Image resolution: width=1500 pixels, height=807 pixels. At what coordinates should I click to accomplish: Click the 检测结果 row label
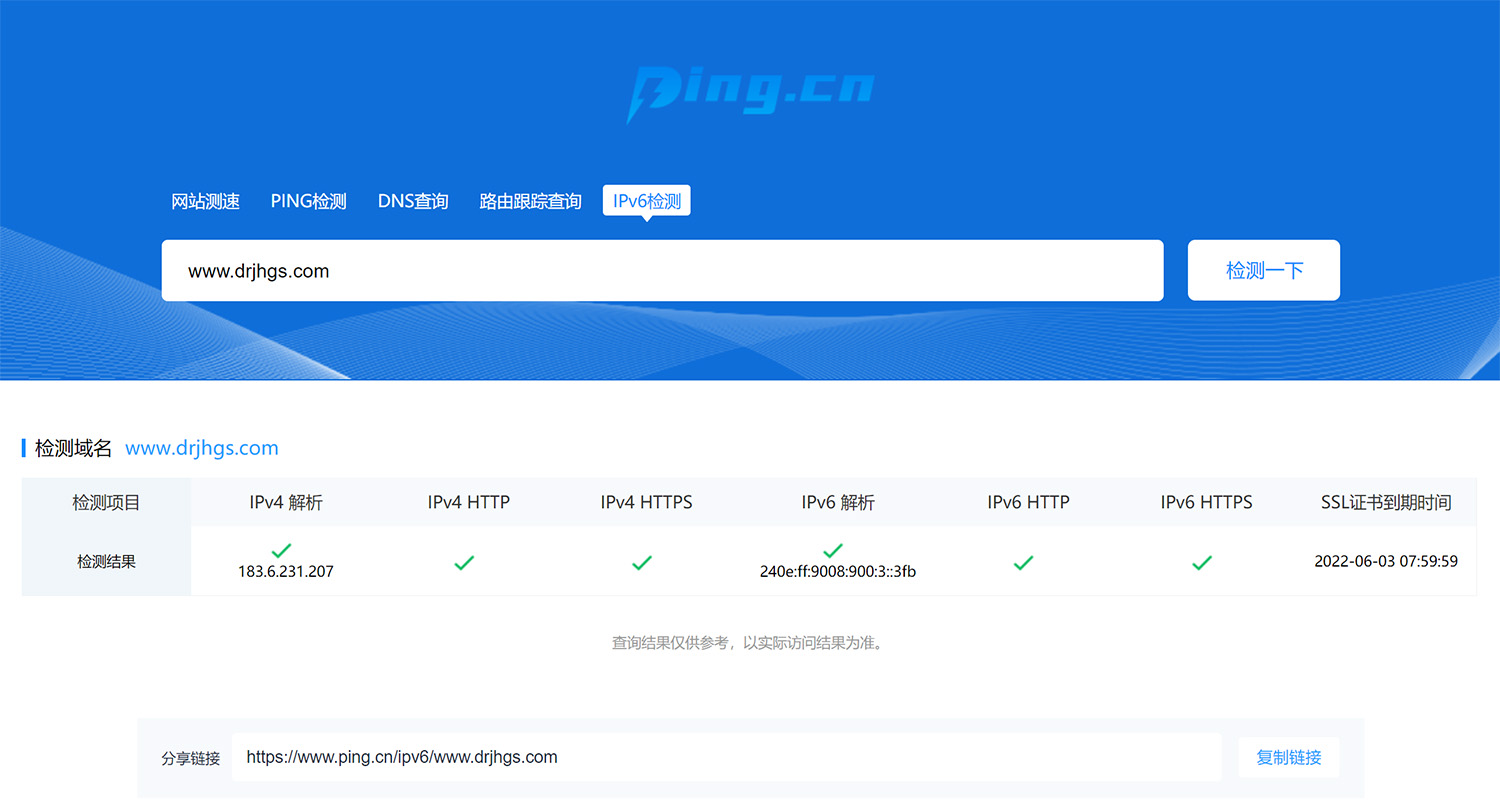tap(106, 562)
